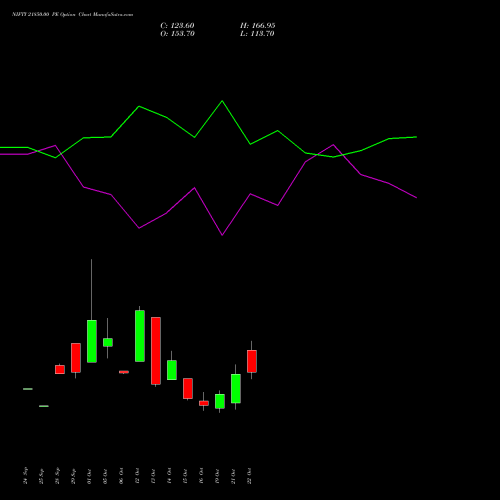Click the 16 Oct date axis label
This screenshot has height=500, width=500.
coord(202,476)
